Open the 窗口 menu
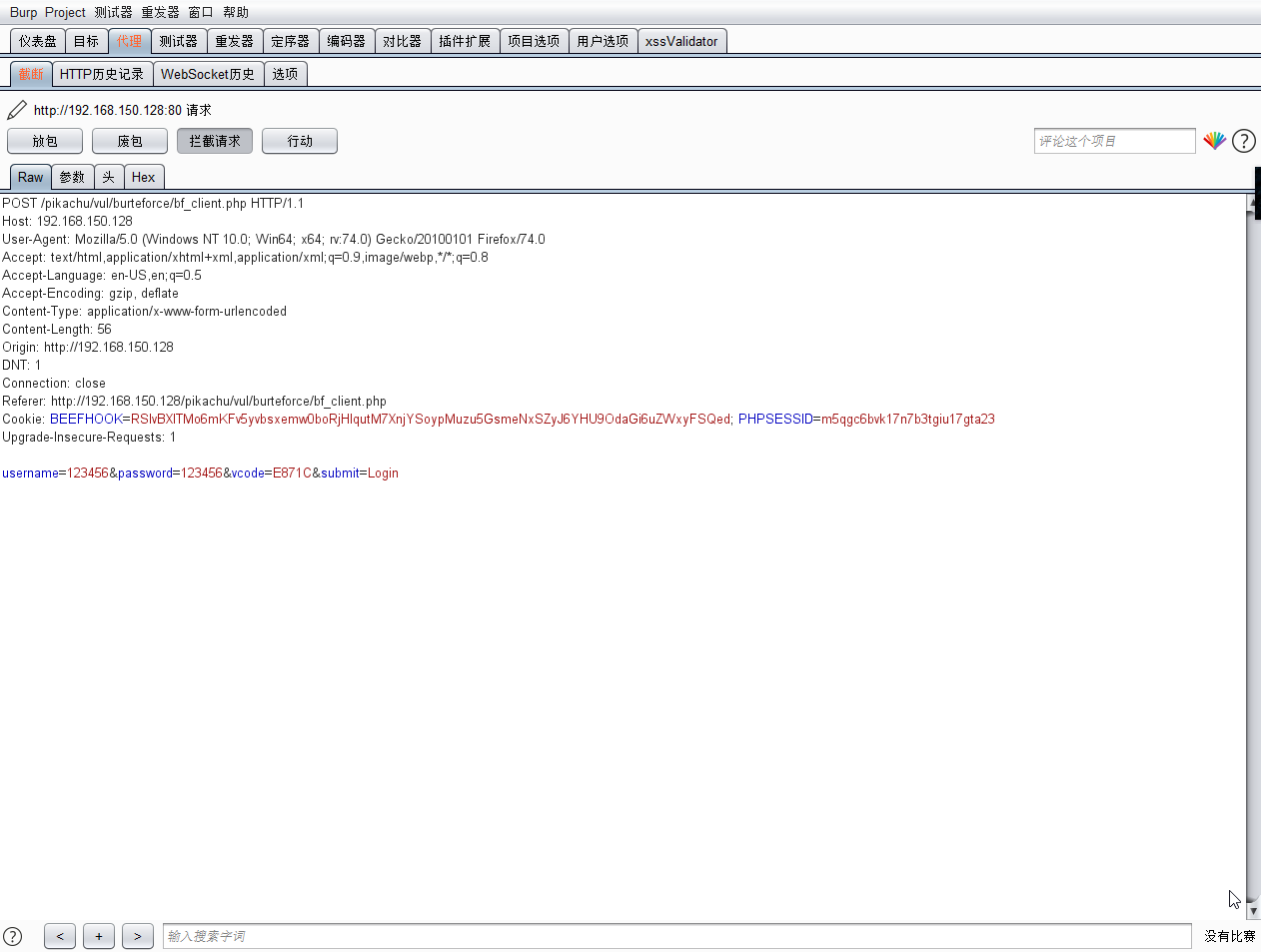The width and height of the screenshot is (1261, 952). point(201,12)
